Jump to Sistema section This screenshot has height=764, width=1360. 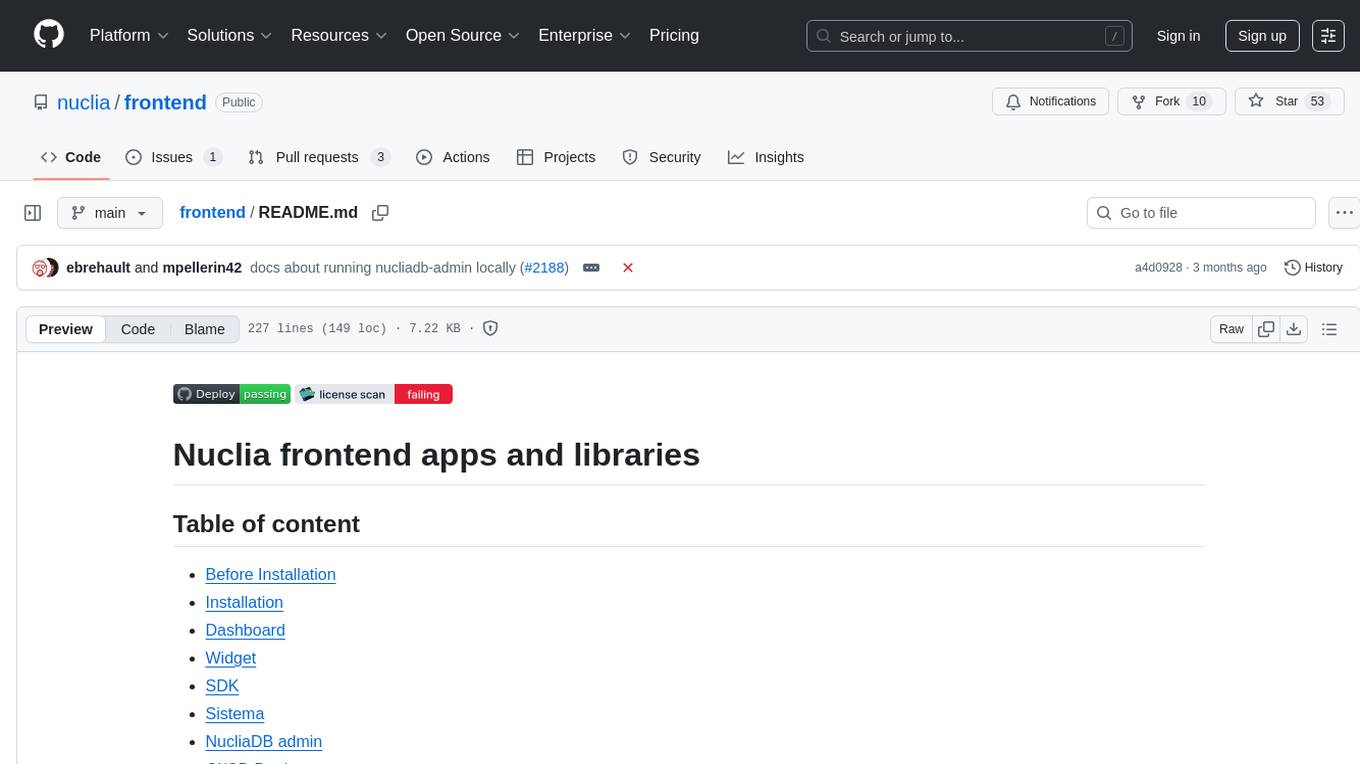235,714
